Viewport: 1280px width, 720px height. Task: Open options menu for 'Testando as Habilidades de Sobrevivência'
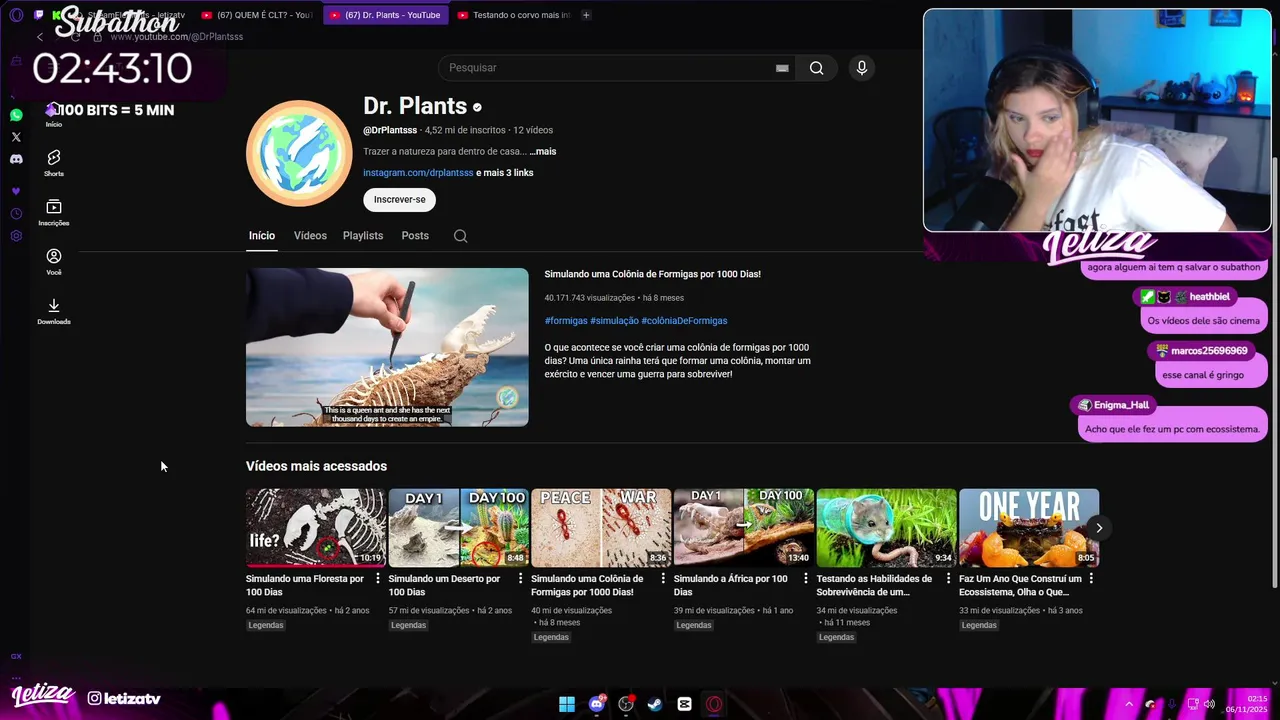coord(949,579)
